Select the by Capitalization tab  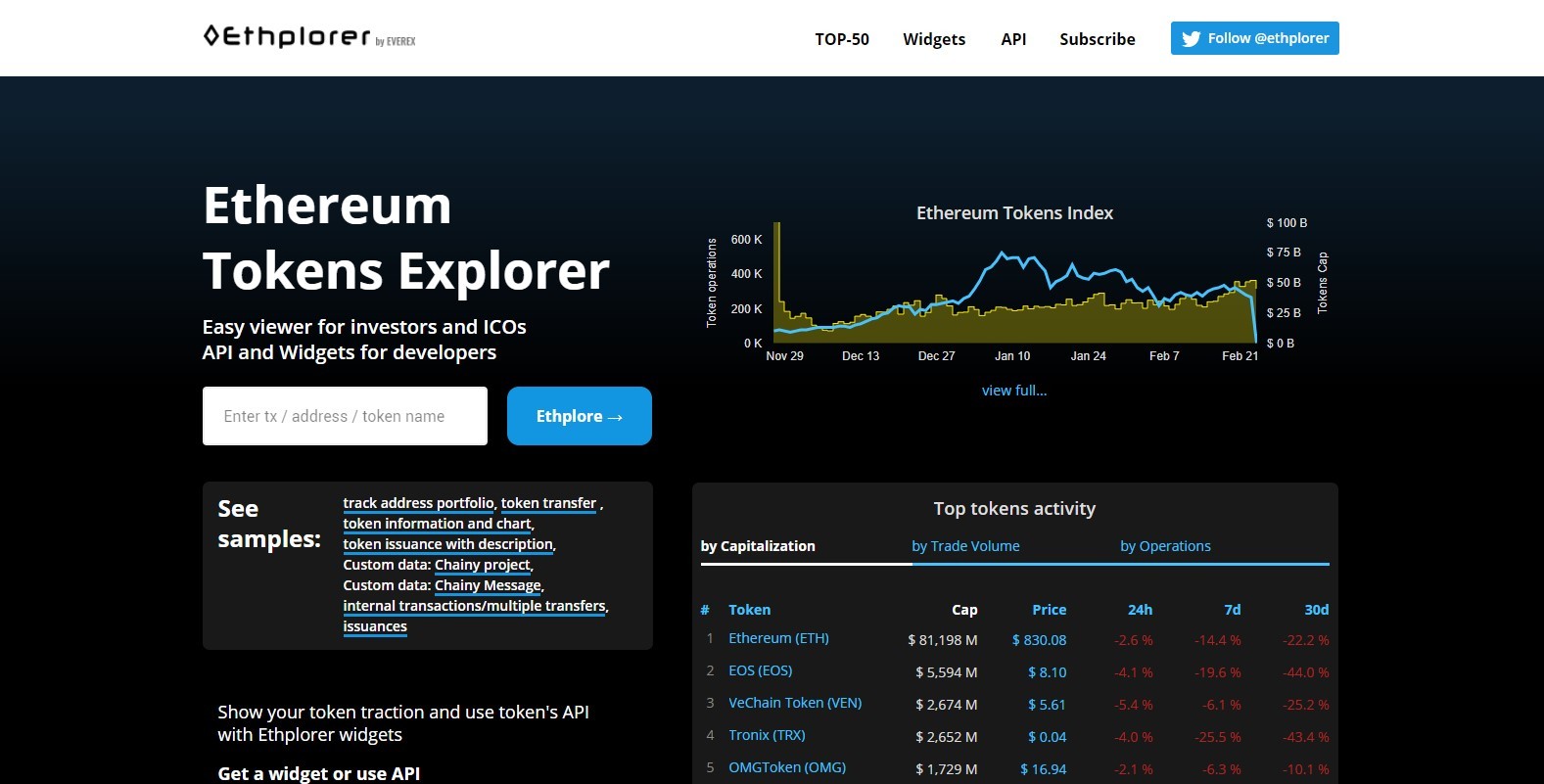point(758,546)
